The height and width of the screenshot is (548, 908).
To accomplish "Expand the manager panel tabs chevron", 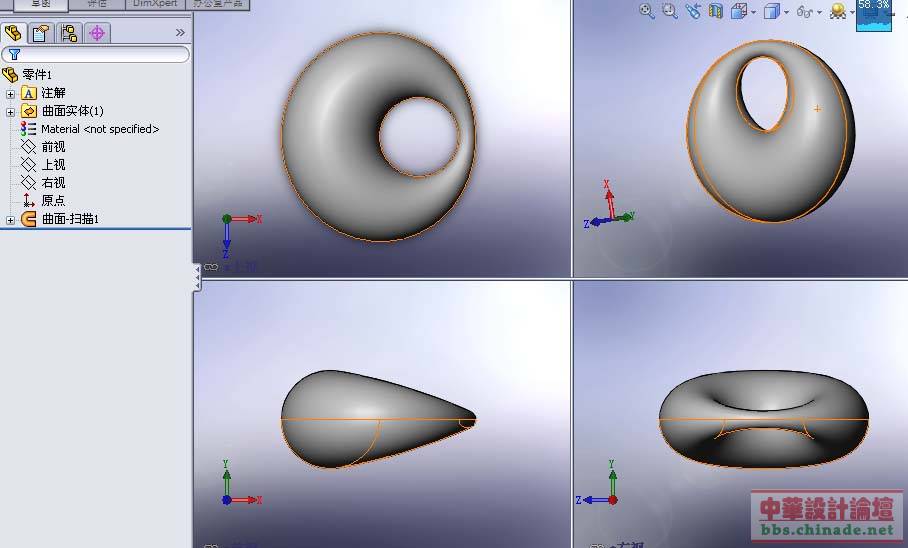I will [180, 33].
